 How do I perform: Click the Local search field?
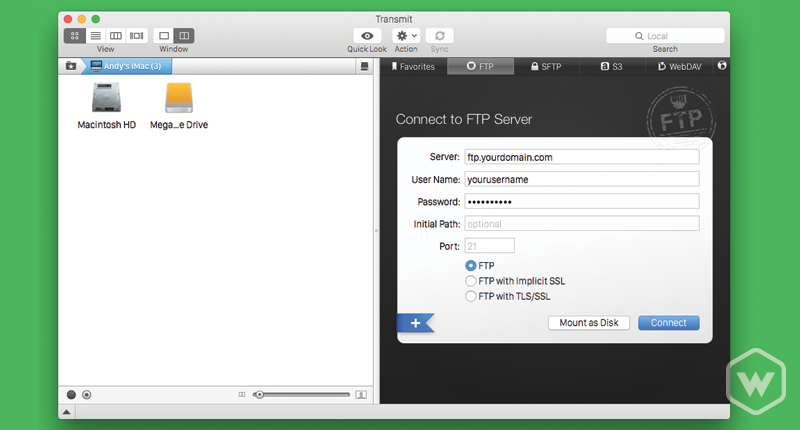coord(665,36)
